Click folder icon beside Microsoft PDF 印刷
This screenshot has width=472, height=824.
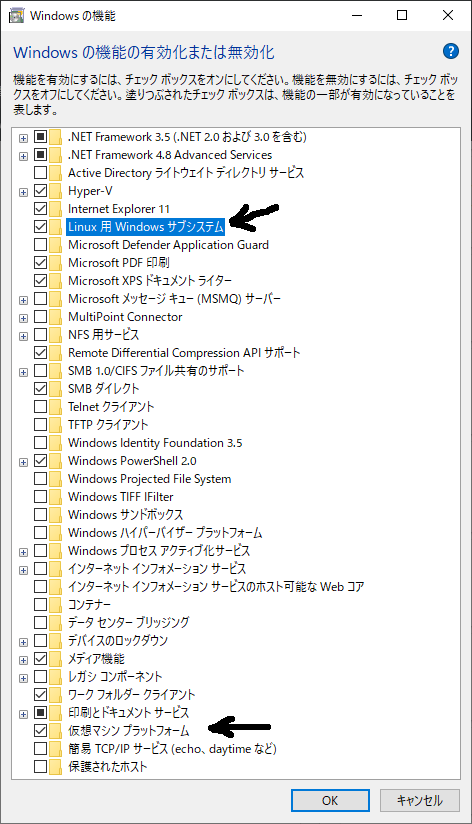pyautogui.click(x=56, y=263)
